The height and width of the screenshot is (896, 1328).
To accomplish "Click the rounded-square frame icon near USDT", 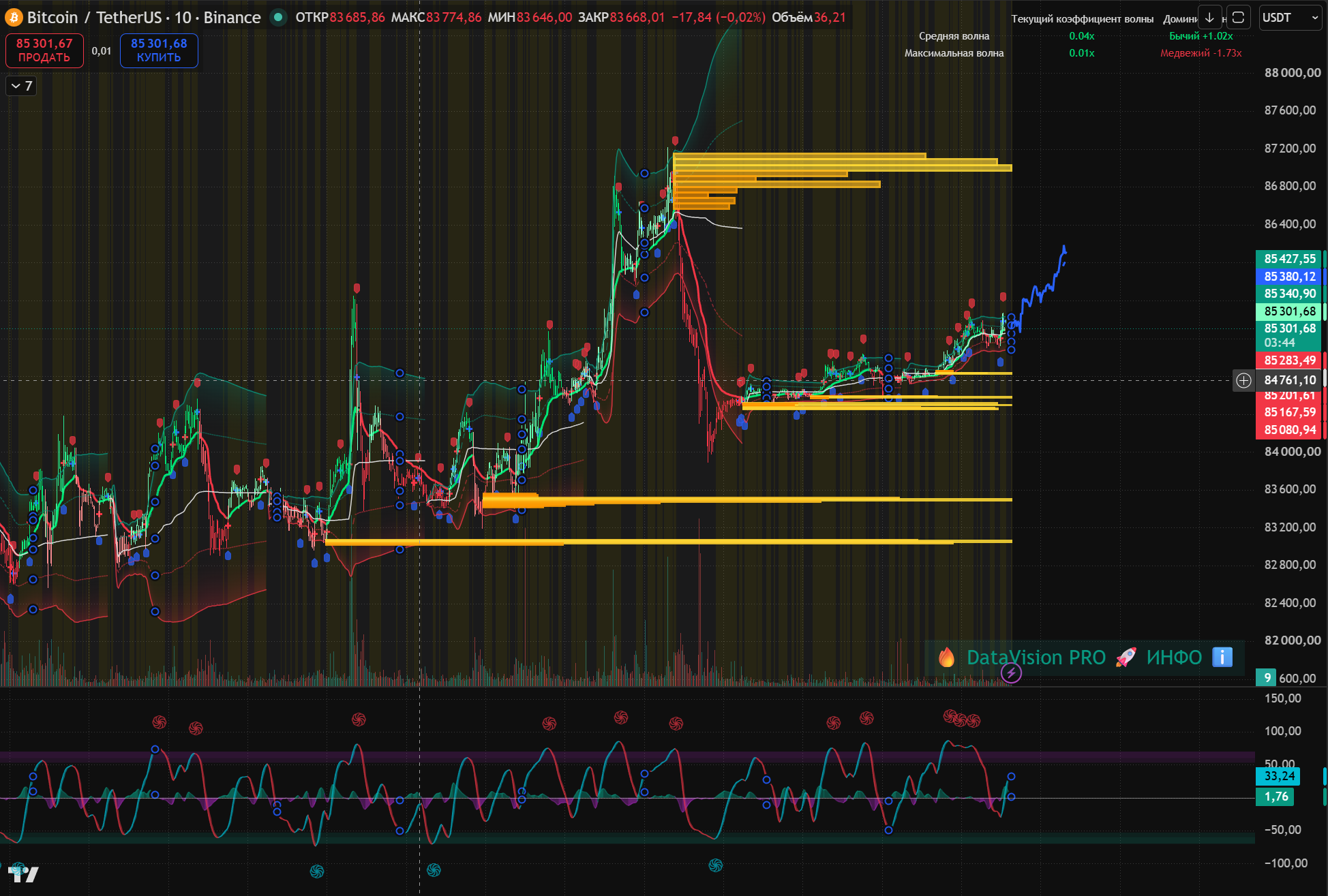I will pyautogui.click(x=1238, y=18).
